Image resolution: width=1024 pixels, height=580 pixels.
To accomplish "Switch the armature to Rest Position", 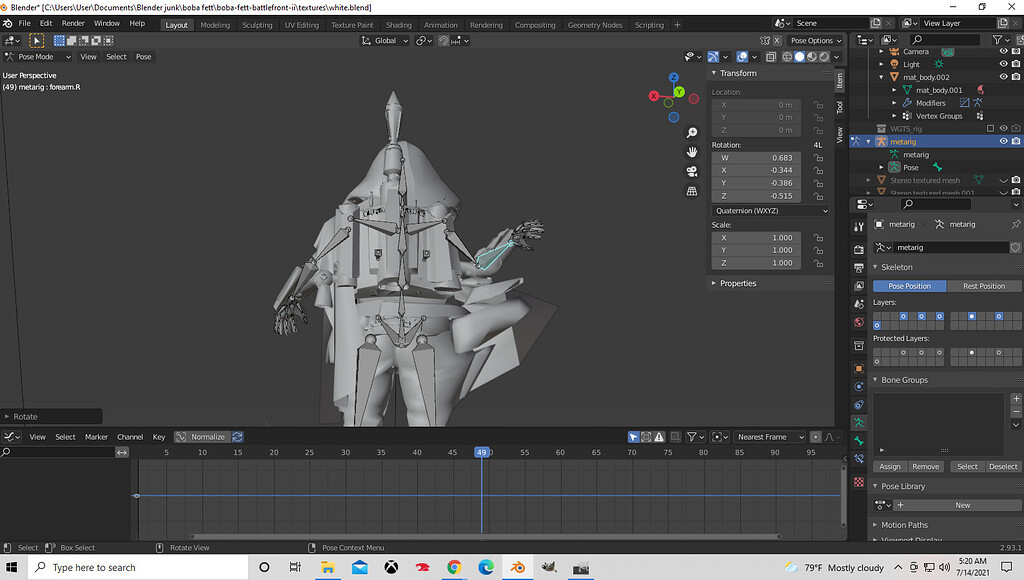I will tap(984, 286).
